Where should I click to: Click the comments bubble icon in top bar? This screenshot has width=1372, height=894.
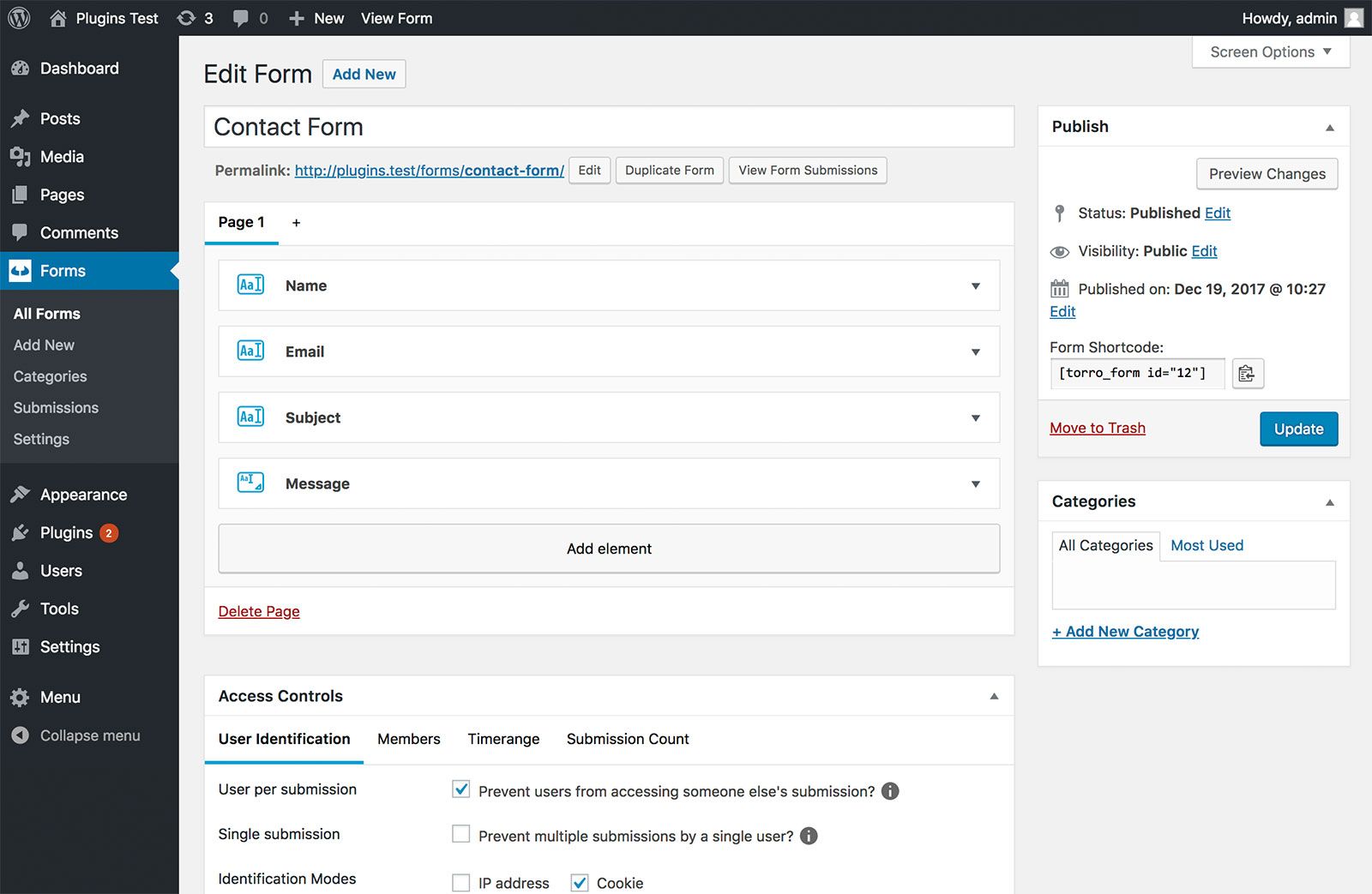[241, 17]
